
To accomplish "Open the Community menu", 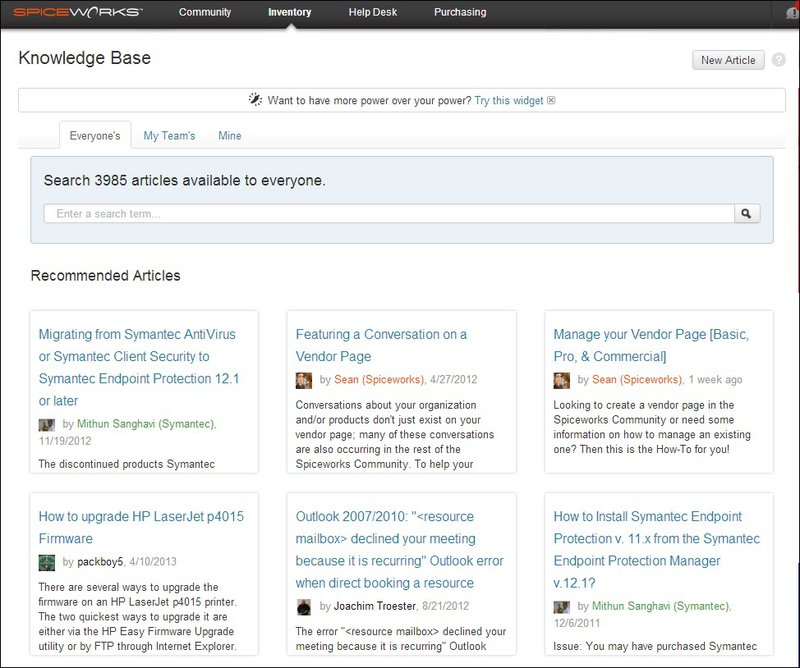I will [205, 12].
